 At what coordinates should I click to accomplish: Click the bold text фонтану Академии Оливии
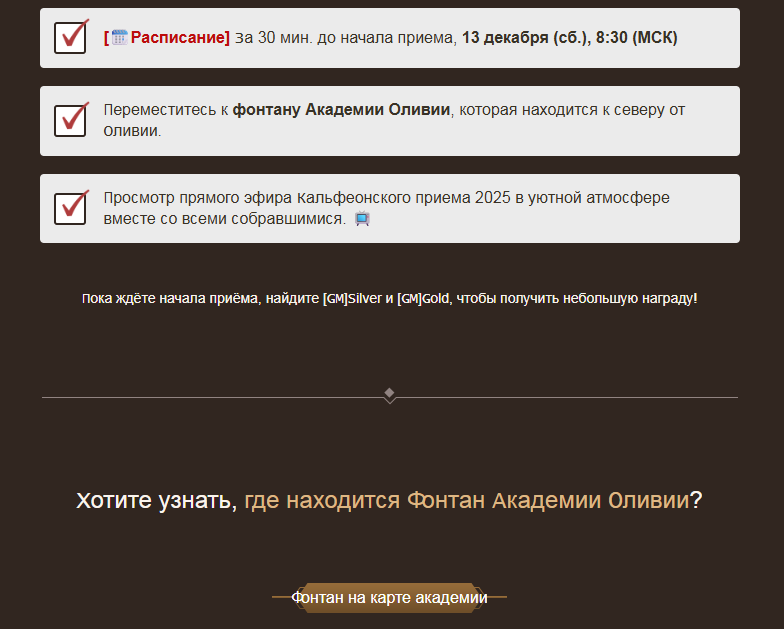pyautogui.click(x=342, y=110)
